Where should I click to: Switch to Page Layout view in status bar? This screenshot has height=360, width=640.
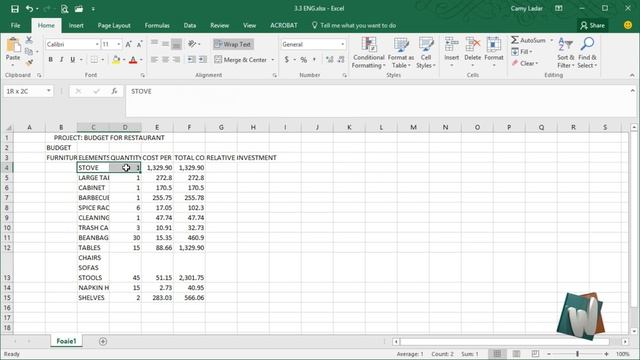coord(516,354)
